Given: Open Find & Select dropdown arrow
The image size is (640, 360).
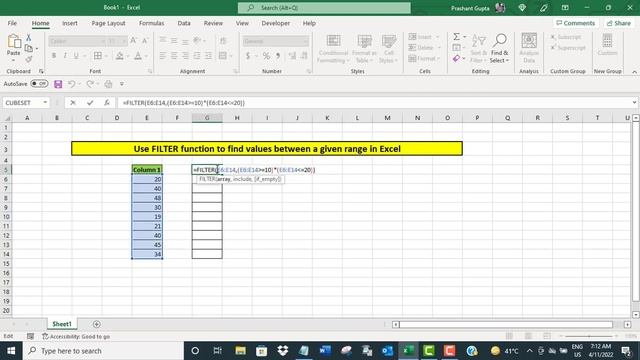Looking at the screenshot, I should coord(507,60).
